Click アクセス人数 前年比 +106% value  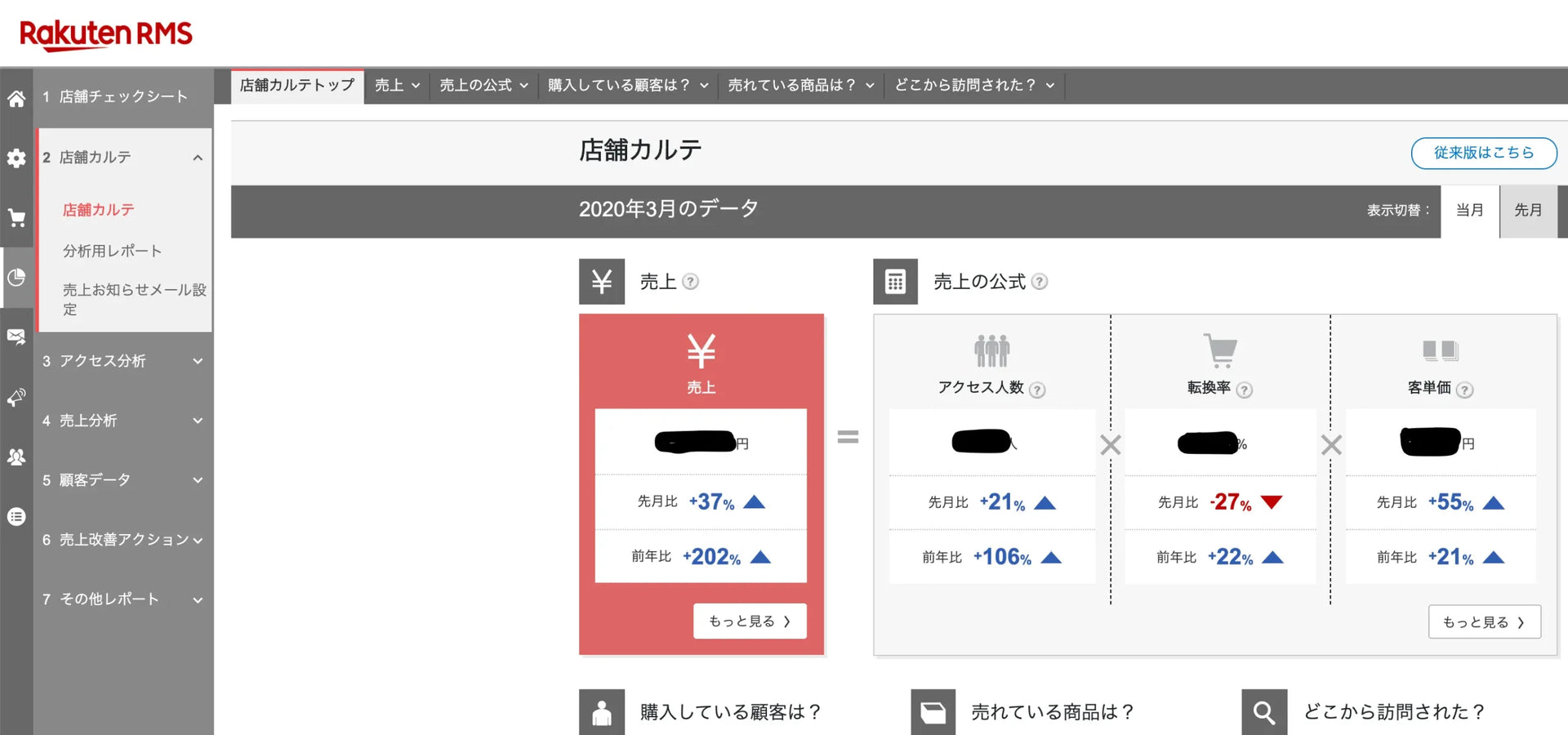pos(1002,557)
